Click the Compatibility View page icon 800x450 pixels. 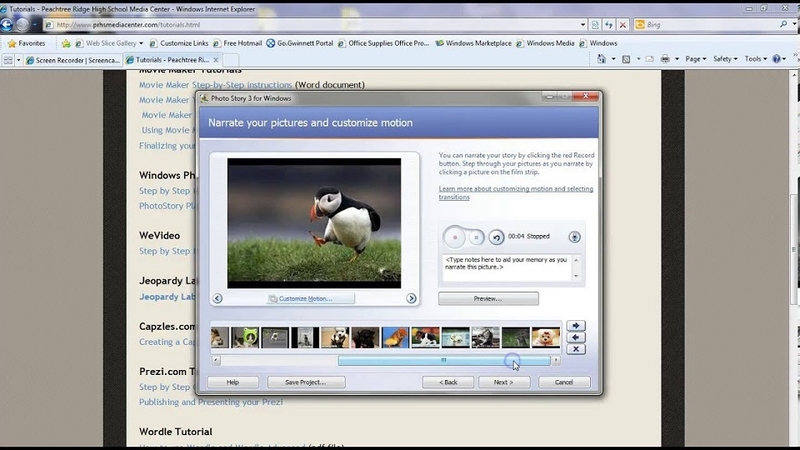[595, 24]
